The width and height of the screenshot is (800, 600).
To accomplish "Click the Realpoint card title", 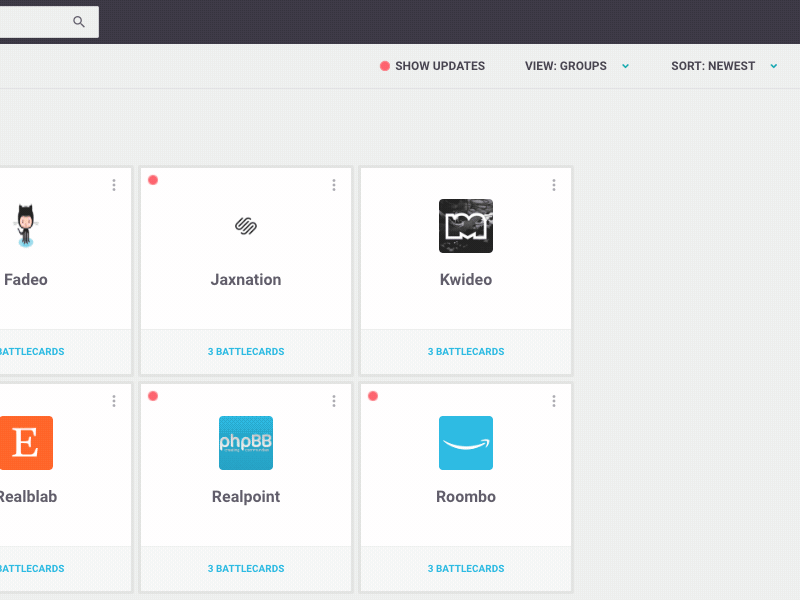I will (x=246, y=496).
